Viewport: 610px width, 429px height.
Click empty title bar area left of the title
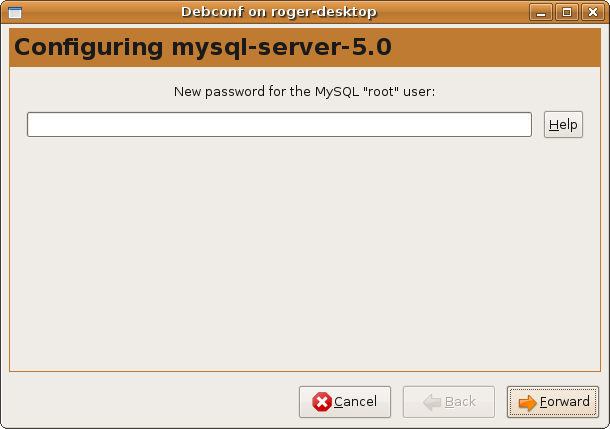(100, 12)
